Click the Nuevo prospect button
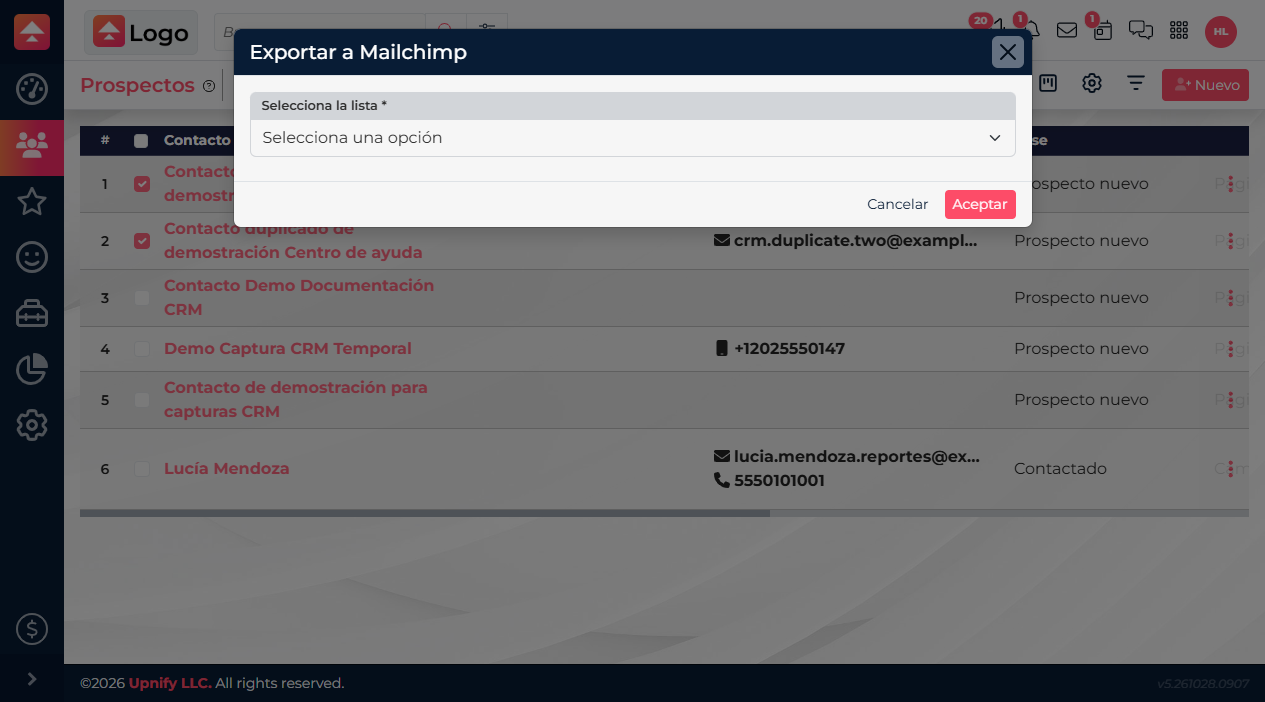1265x702 pixels. pyautogui.click(x=1205, y=85)
